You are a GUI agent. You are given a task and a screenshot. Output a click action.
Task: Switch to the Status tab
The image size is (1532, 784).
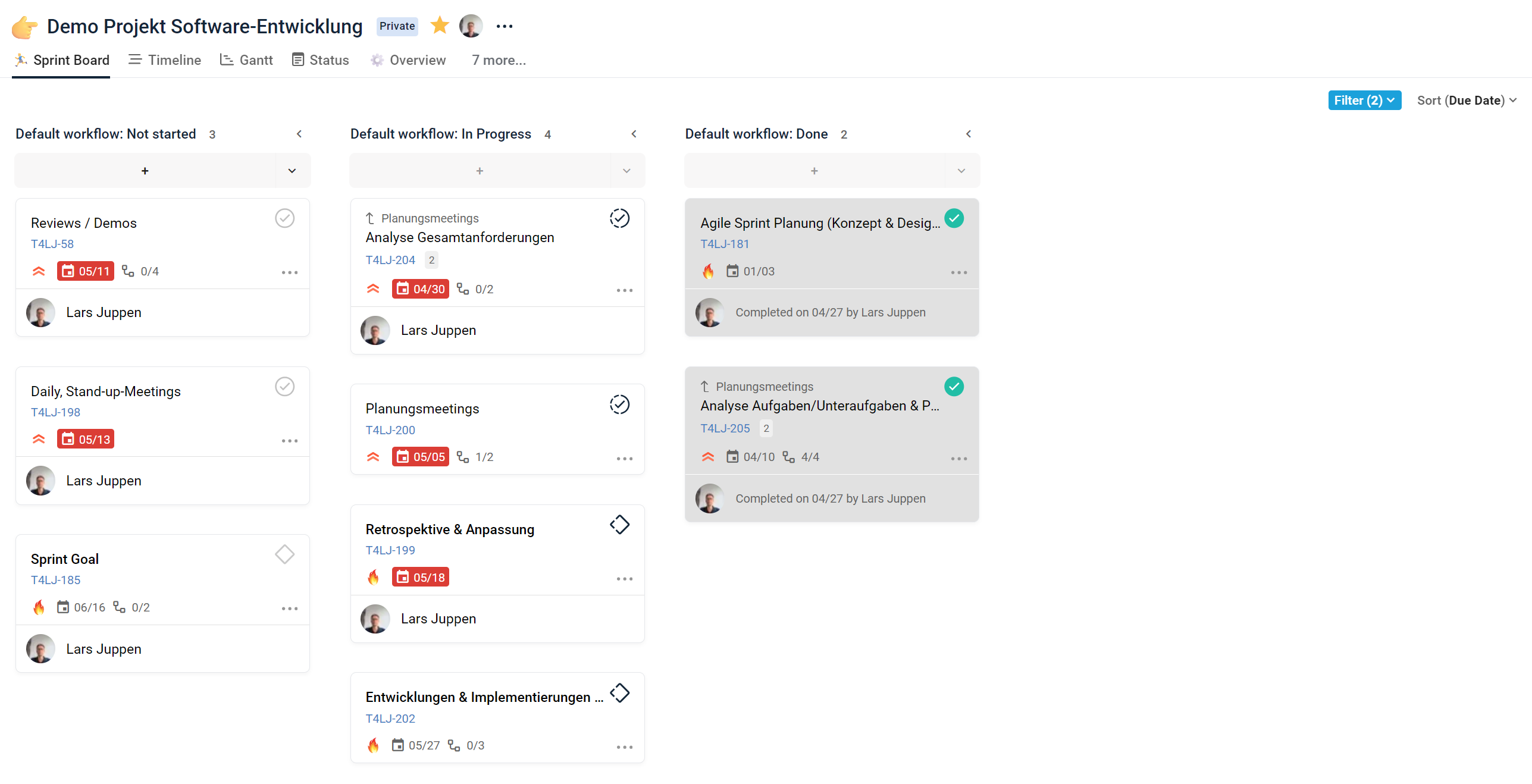[x=320, y=60]
